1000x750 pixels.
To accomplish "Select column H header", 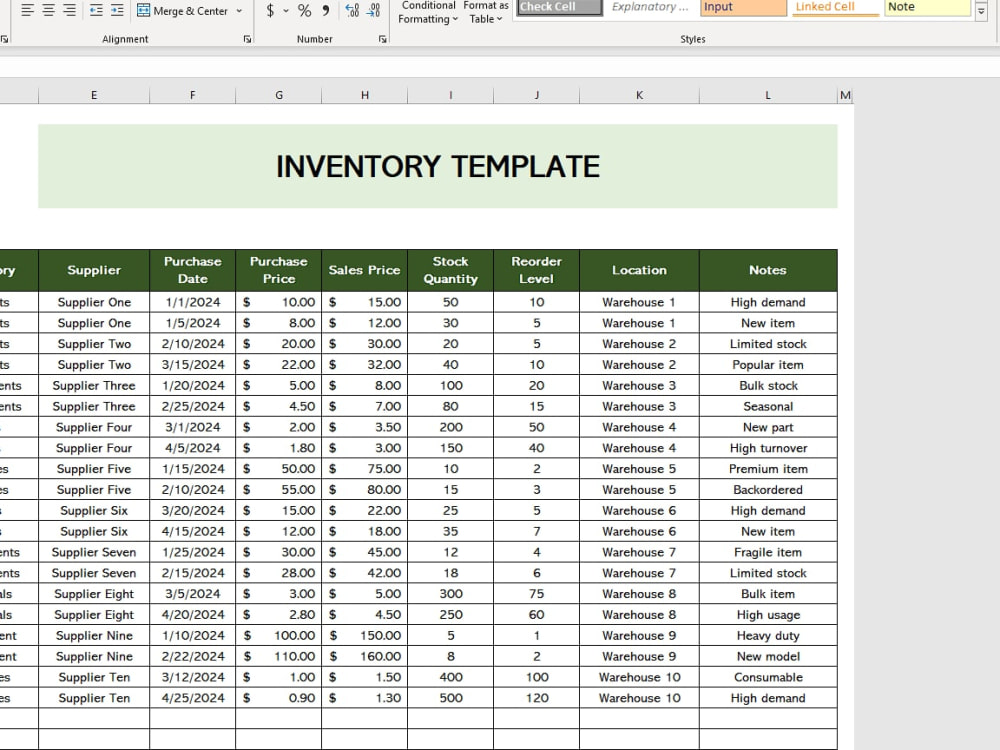I will pyautogui.click(x=365, y=95).
